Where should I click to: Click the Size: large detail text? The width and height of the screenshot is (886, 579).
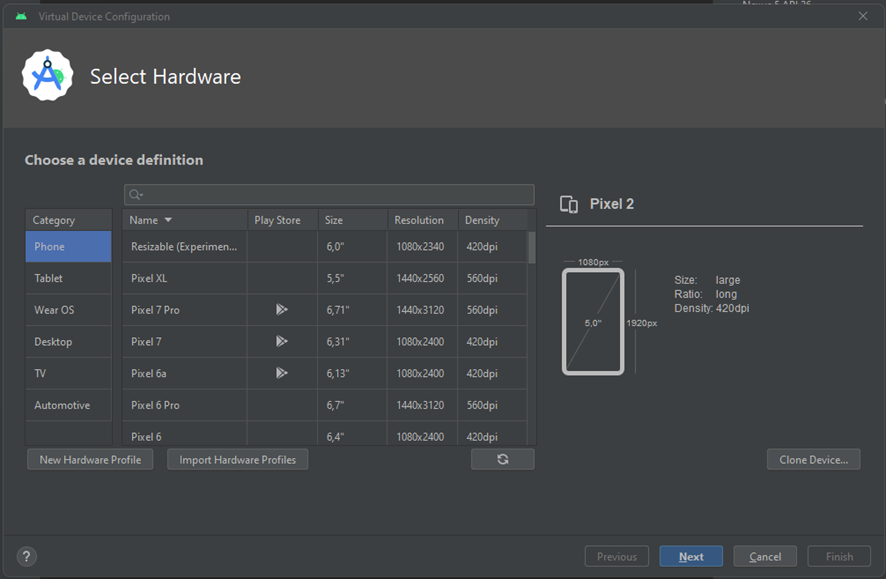pyautogui.click(x=707, y=280)
